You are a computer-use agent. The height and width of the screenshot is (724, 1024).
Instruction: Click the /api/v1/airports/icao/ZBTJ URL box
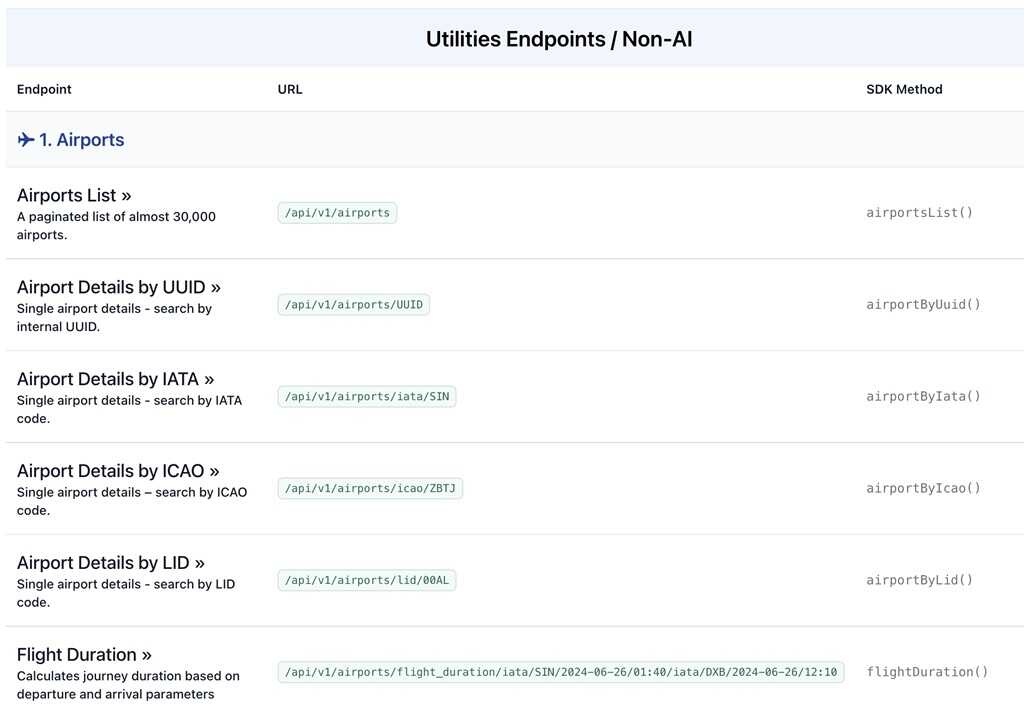pyautogui.click(x=370, y=489)
